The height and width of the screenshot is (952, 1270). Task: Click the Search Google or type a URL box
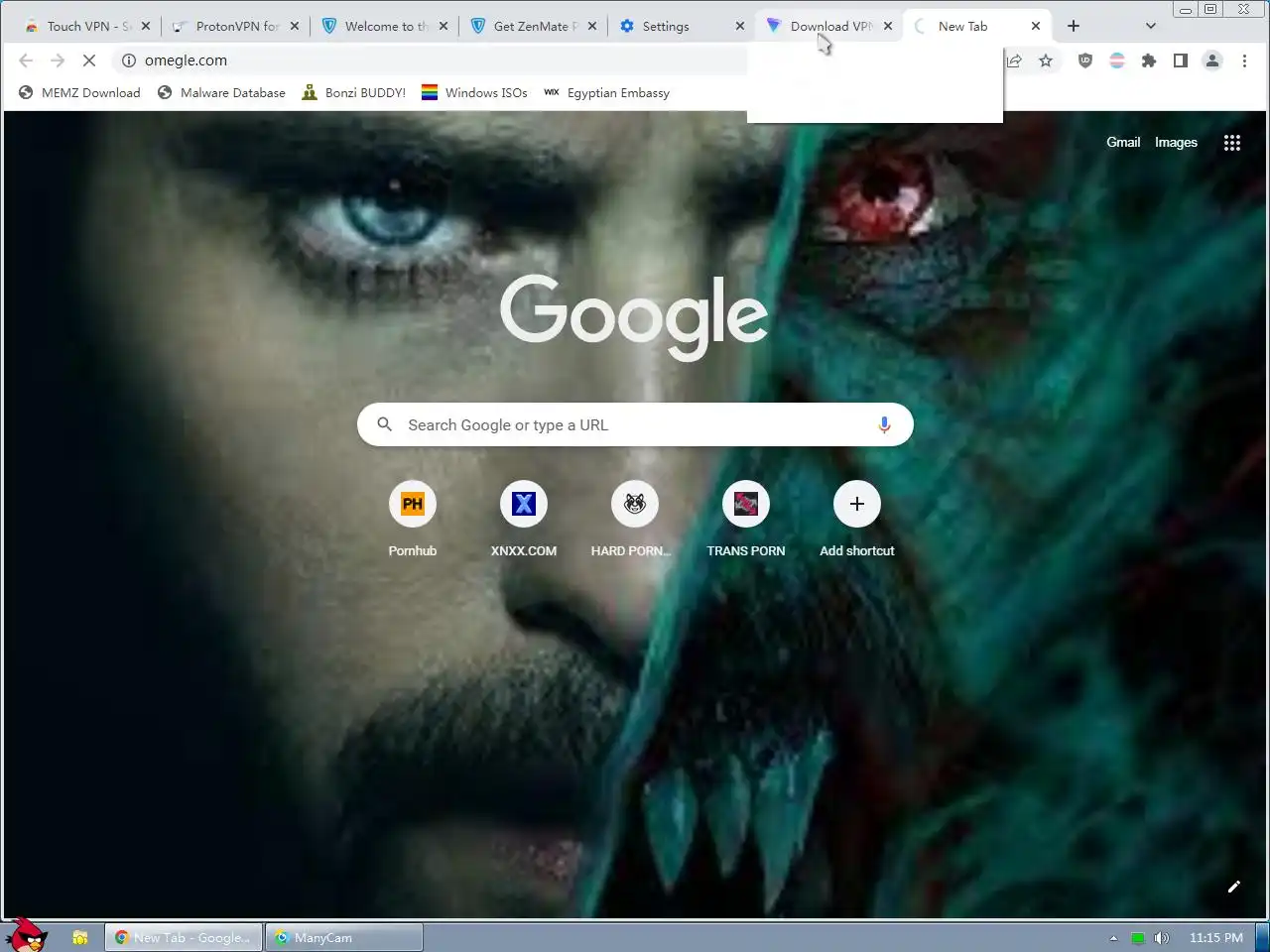click(635, 424)
